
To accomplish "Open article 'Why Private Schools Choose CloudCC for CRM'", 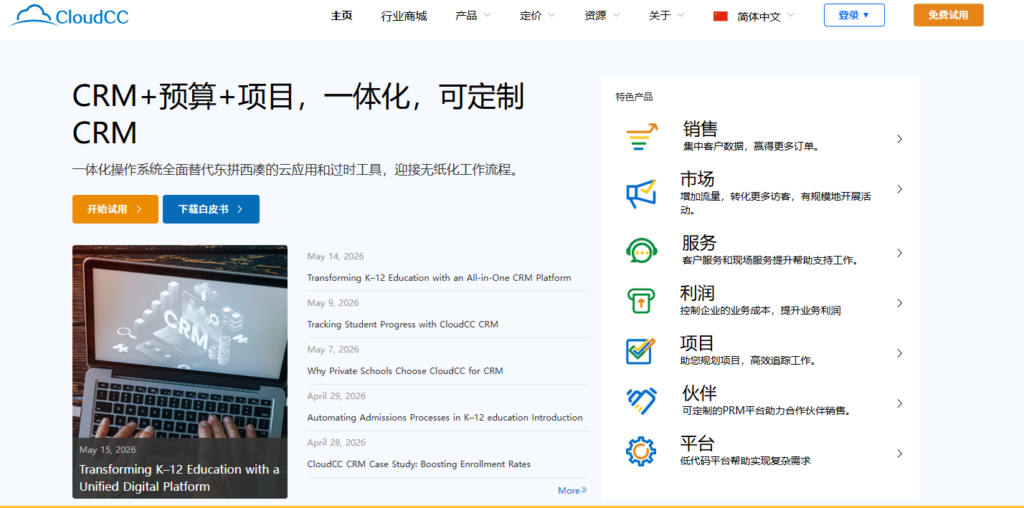I will pos(405,371).
